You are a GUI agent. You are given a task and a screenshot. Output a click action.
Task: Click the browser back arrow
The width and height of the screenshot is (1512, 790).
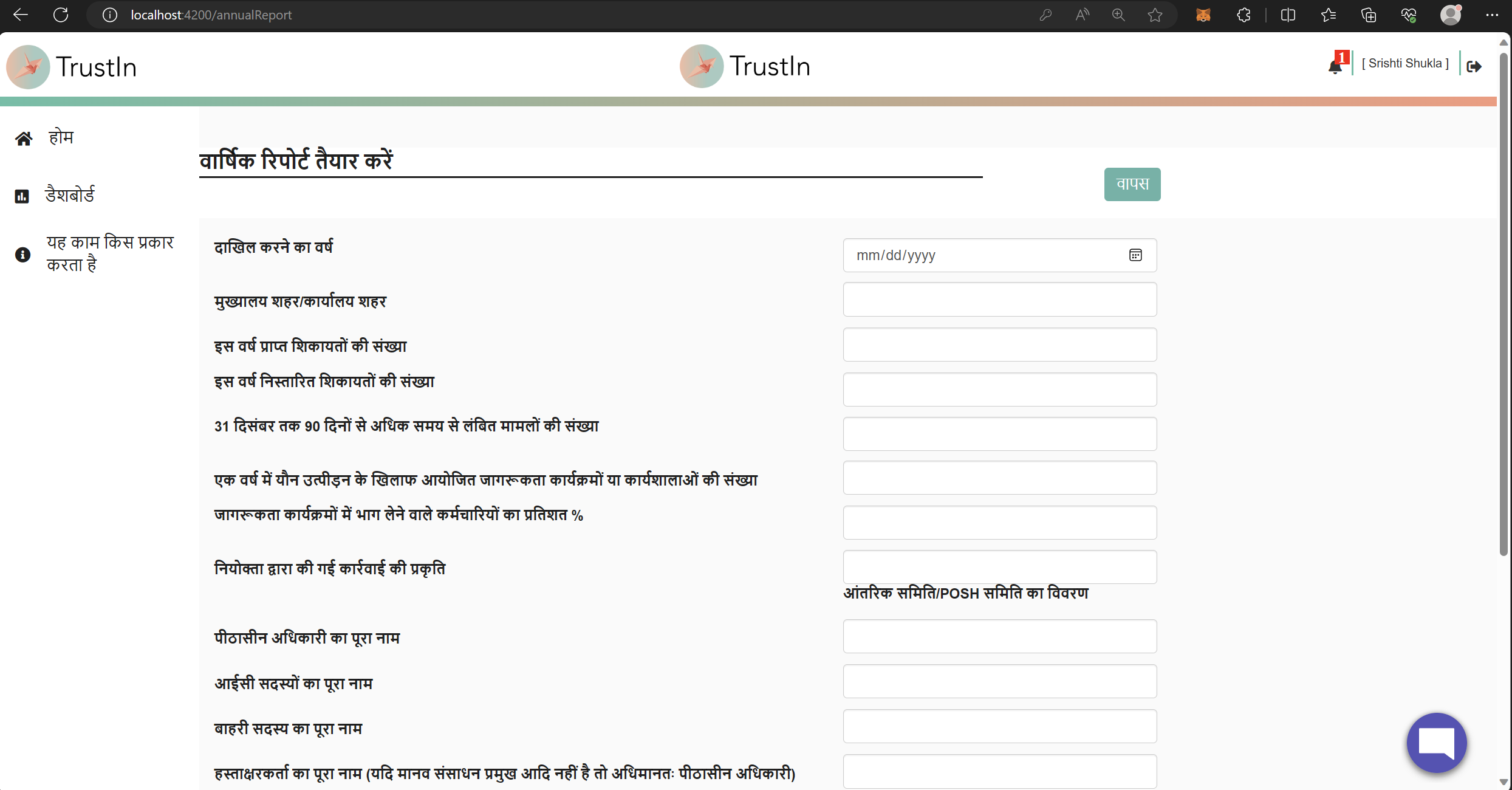pyautogui.click(x=20, y=15)
